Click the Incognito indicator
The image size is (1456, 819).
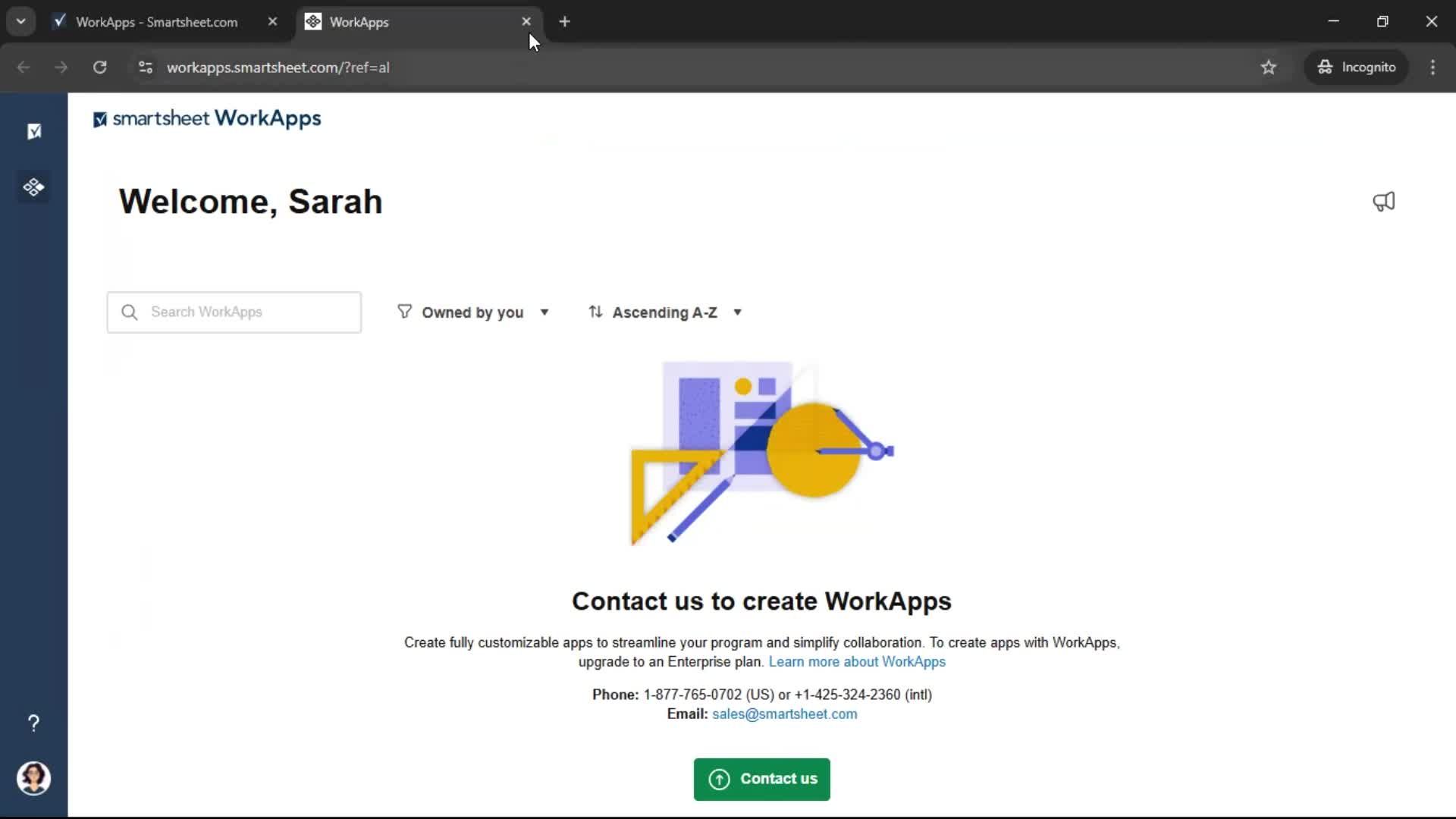pos(1356,67)
